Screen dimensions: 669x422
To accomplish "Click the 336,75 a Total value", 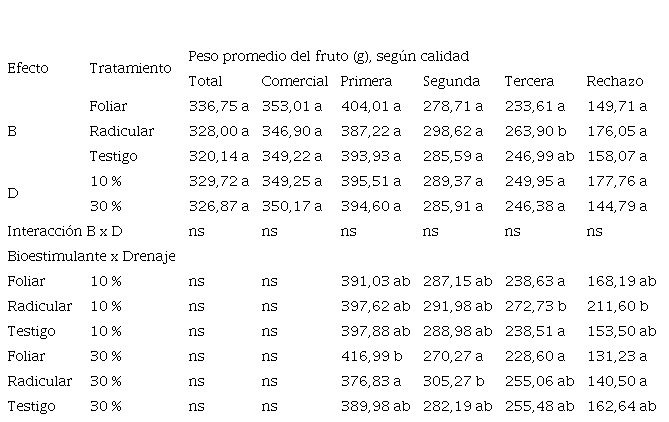I will (219, 106).
